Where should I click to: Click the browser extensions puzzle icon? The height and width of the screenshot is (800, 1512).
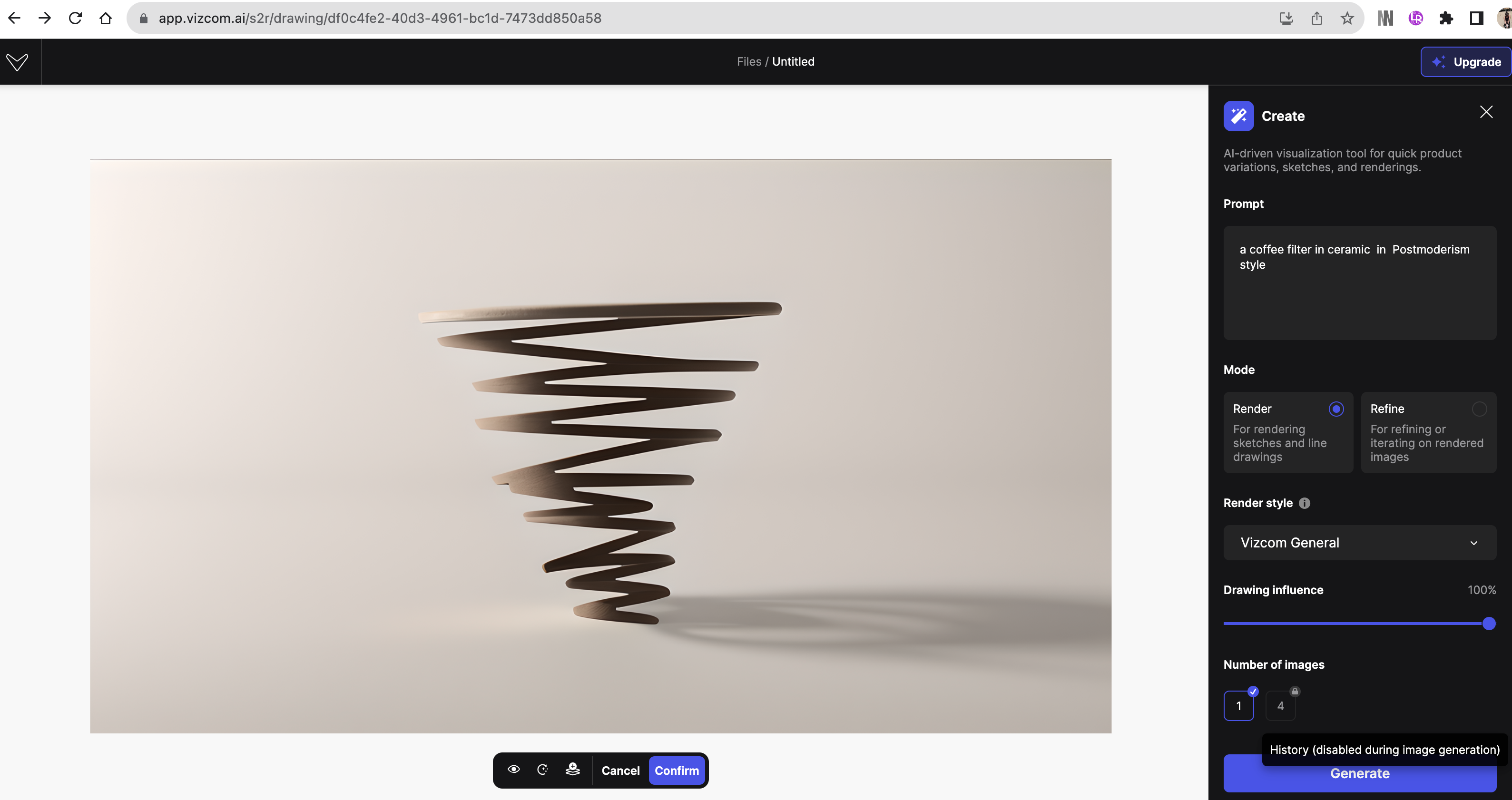tap(1446, 18)
